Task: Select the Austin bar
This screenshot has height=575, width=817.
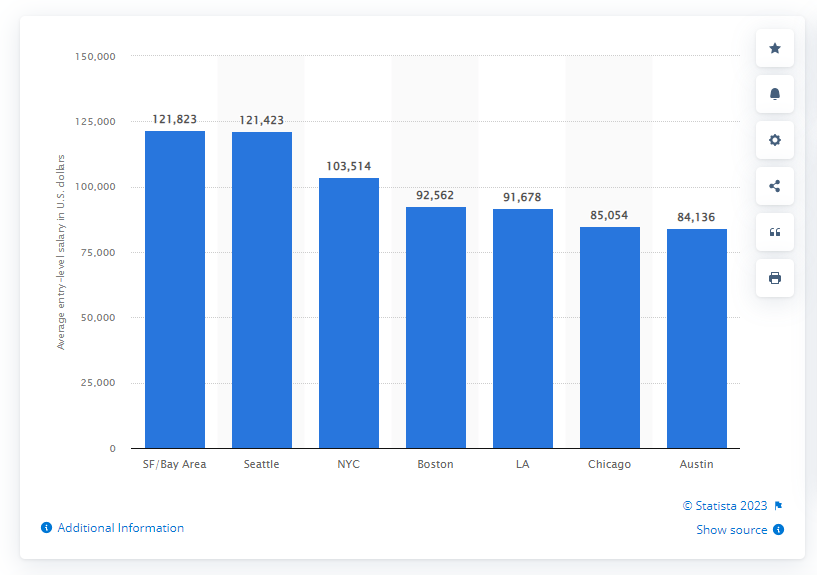Action: 697,338
